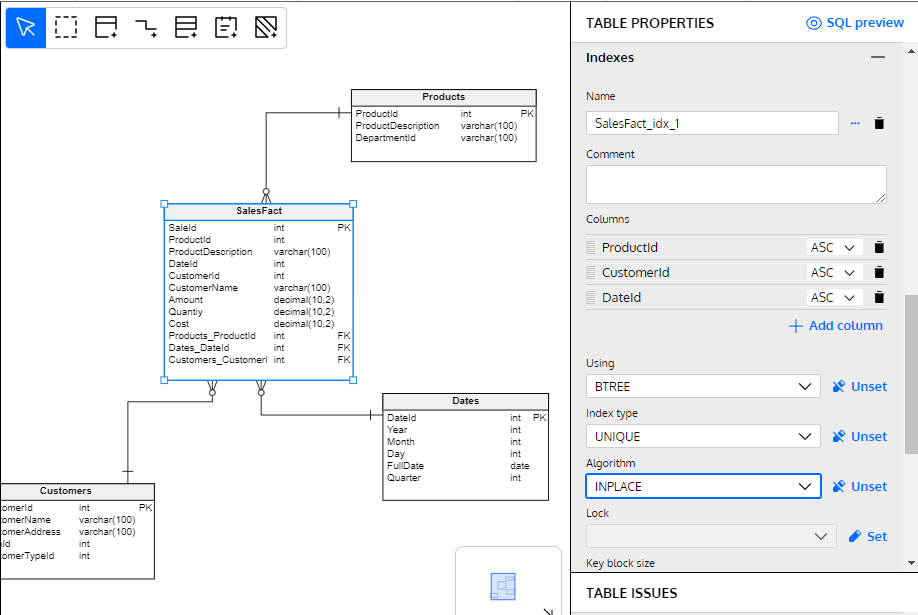The image size is (918, 615).
Task: Set the Lock option
Action: (868, 537)
